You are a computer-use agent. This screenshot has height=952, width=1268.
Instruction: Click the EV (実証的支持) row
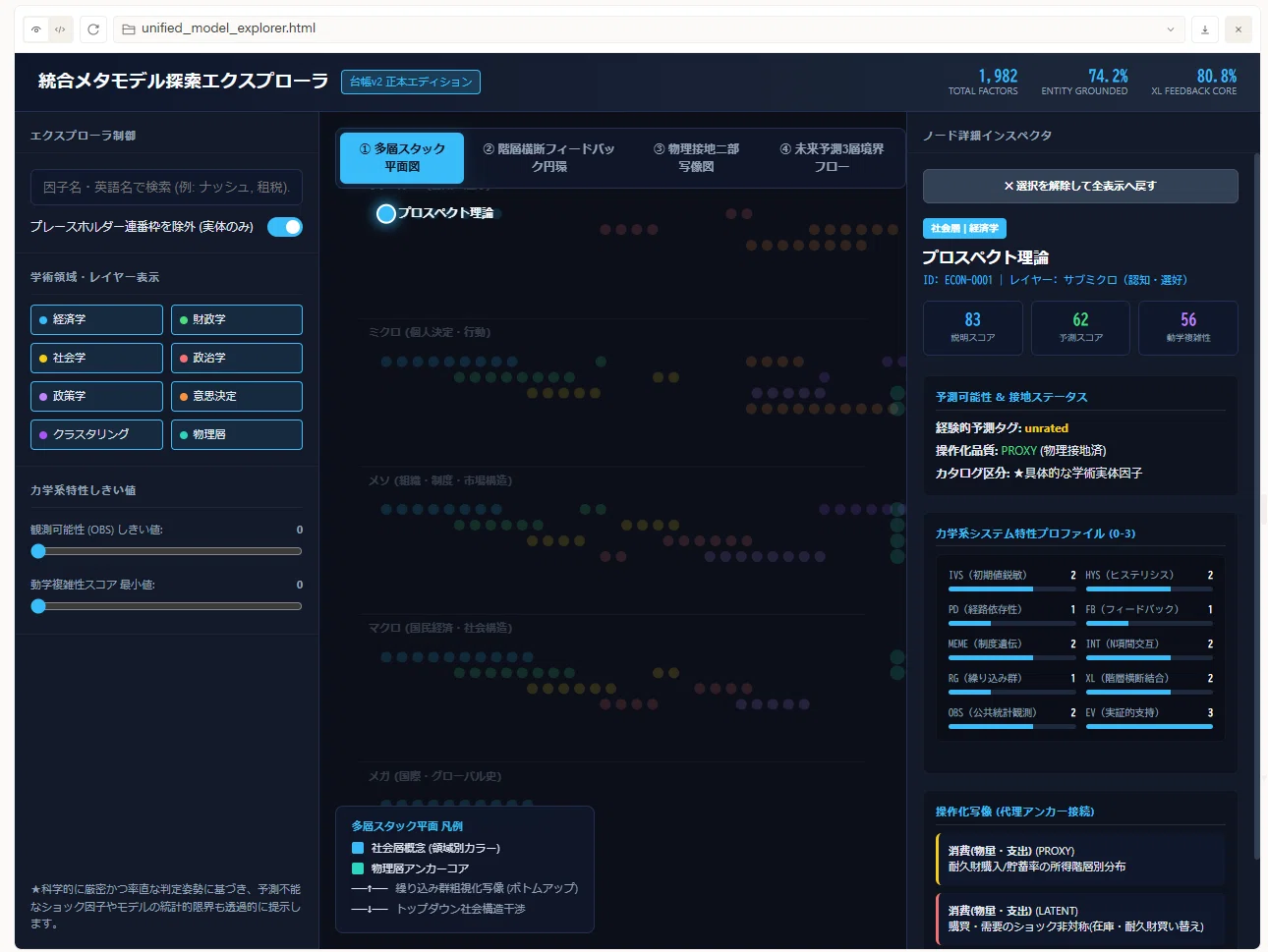(1149, 717)
